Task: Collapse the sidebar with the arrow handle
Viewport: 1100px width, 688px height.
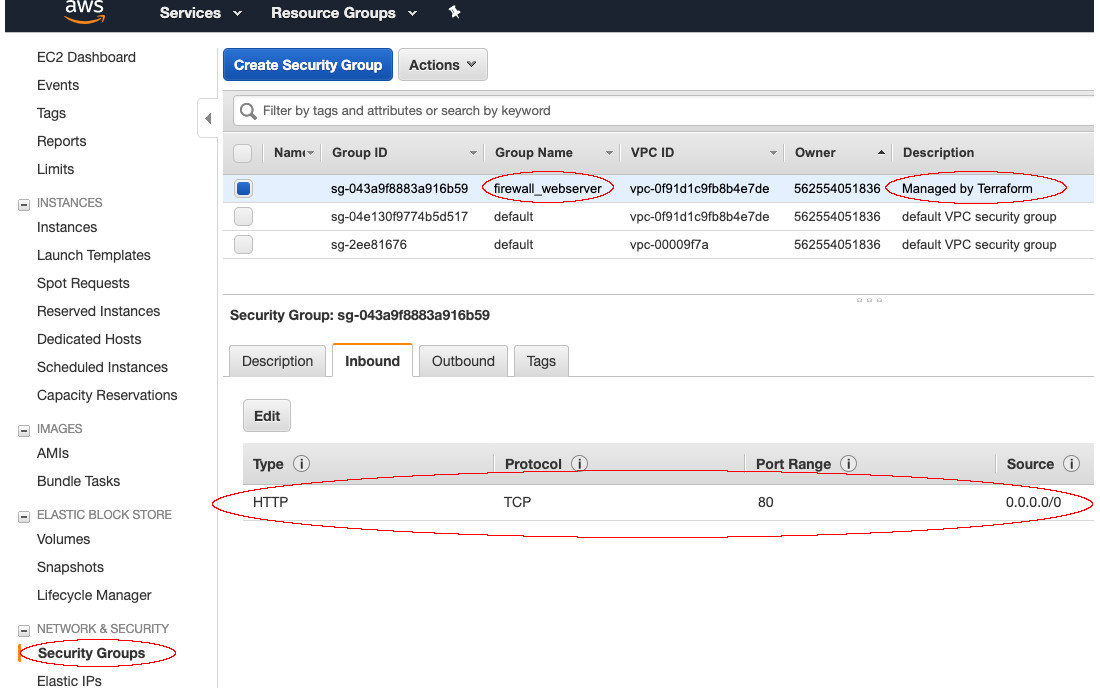Action: pyautogui.click(x=208, y=119)
